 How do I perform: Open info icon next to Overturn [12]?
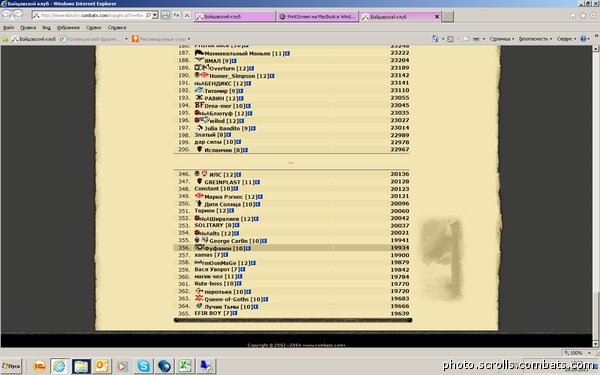click(x=251, y=68)
